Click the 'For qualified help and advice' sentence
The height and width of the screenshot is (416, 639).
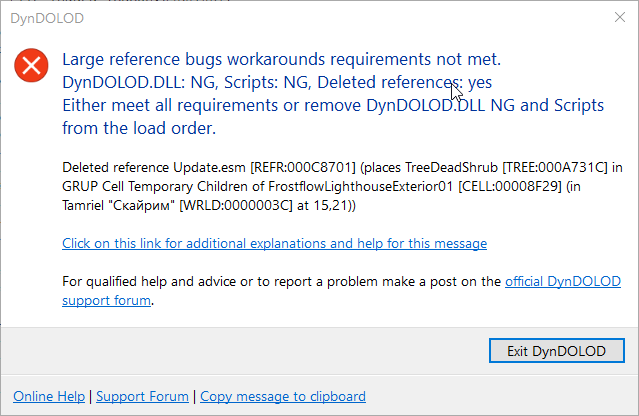(281, 282)
